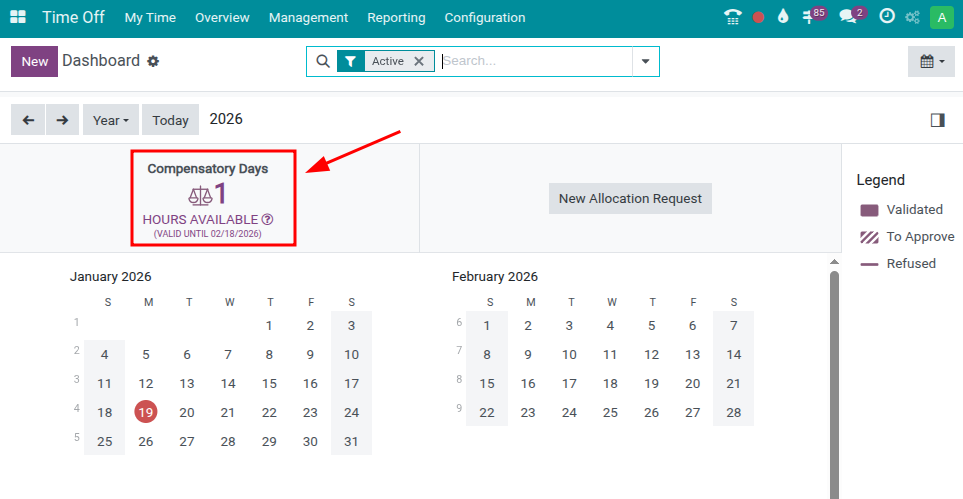963x499 pixels.
Task: Click the red record status dot
Action: pyautogui.click(x=759, y=17)
